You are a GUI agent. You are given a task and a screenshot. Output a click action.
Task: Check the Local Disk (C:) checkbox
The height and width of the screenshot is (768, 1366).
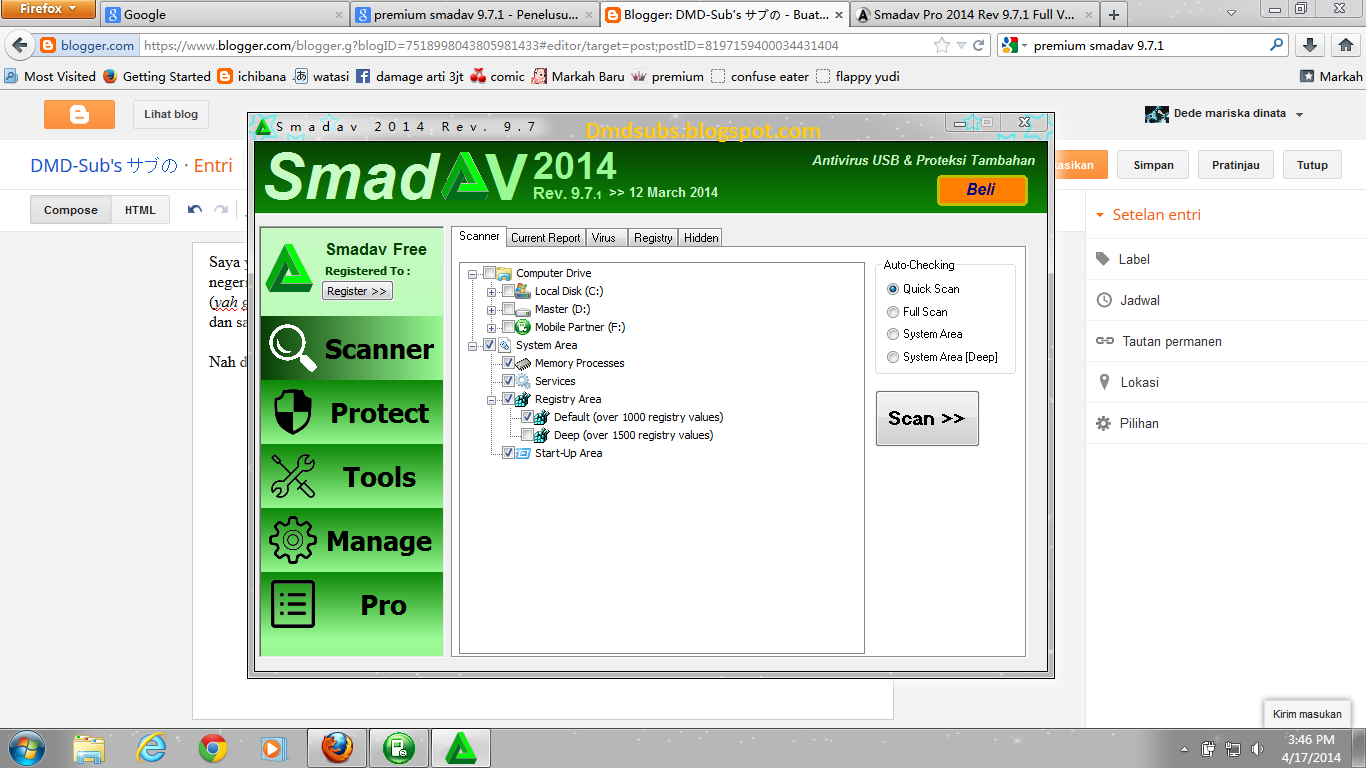click(x=508, y=291)
